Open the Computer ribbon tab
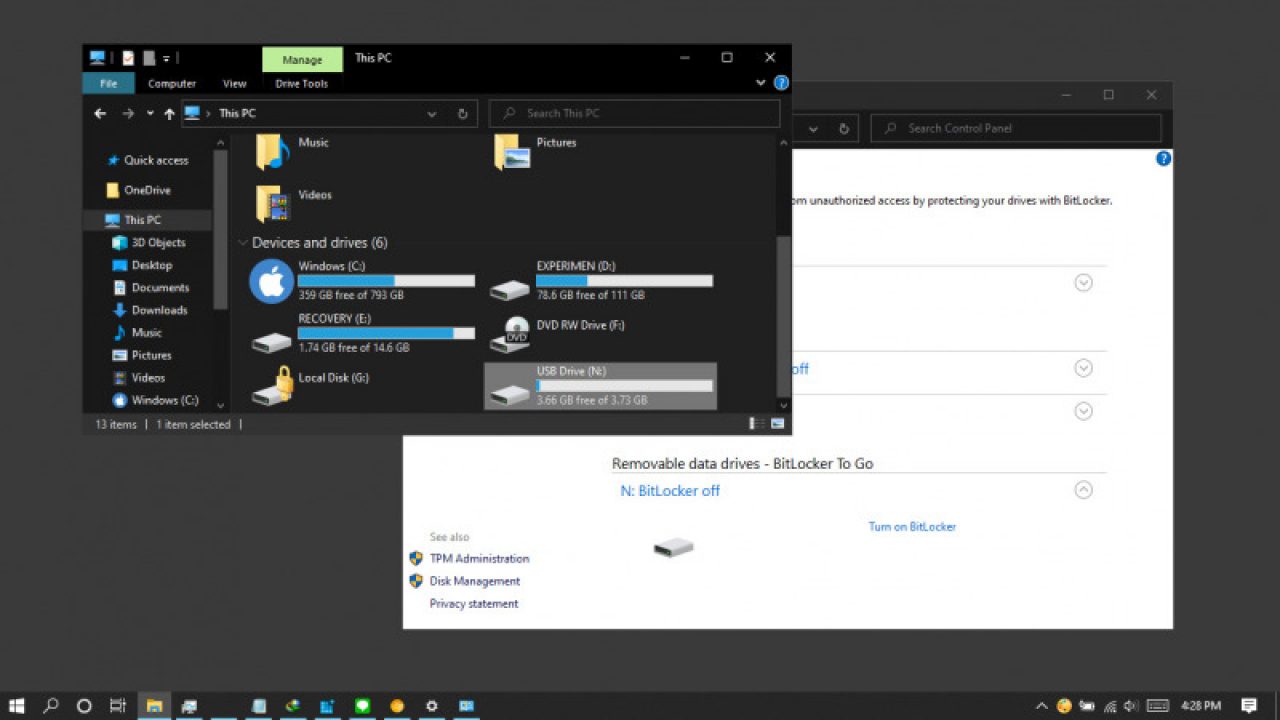Image resolution: width=1280 pixels, height=720 pixels. 172,84
